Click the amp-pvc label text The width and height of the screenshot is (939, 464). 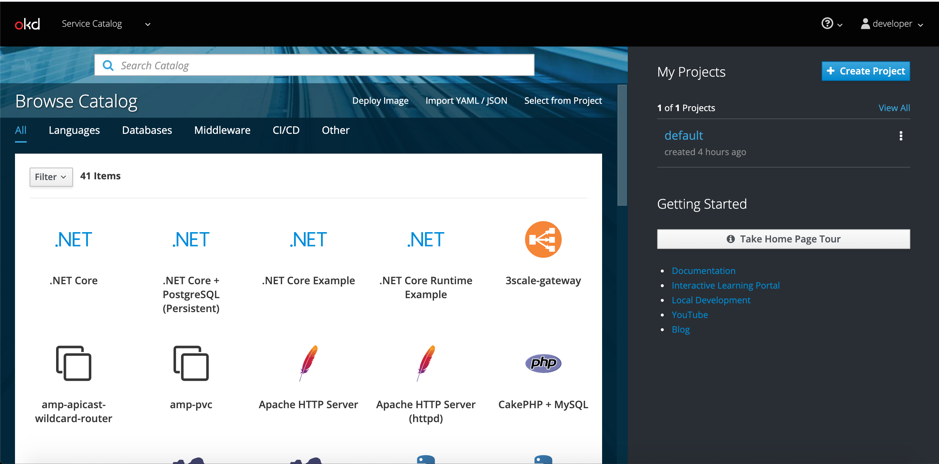click(x=191, y=404)
